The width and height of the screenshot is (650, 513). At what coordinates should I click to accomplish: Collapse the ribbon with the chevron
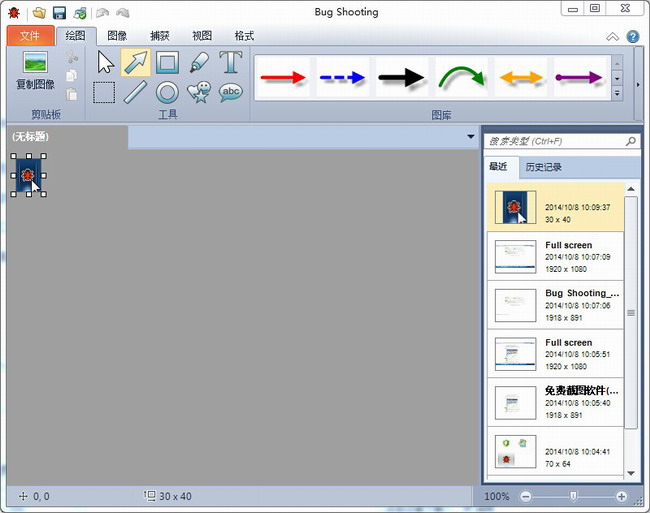(x=613, y=37)
